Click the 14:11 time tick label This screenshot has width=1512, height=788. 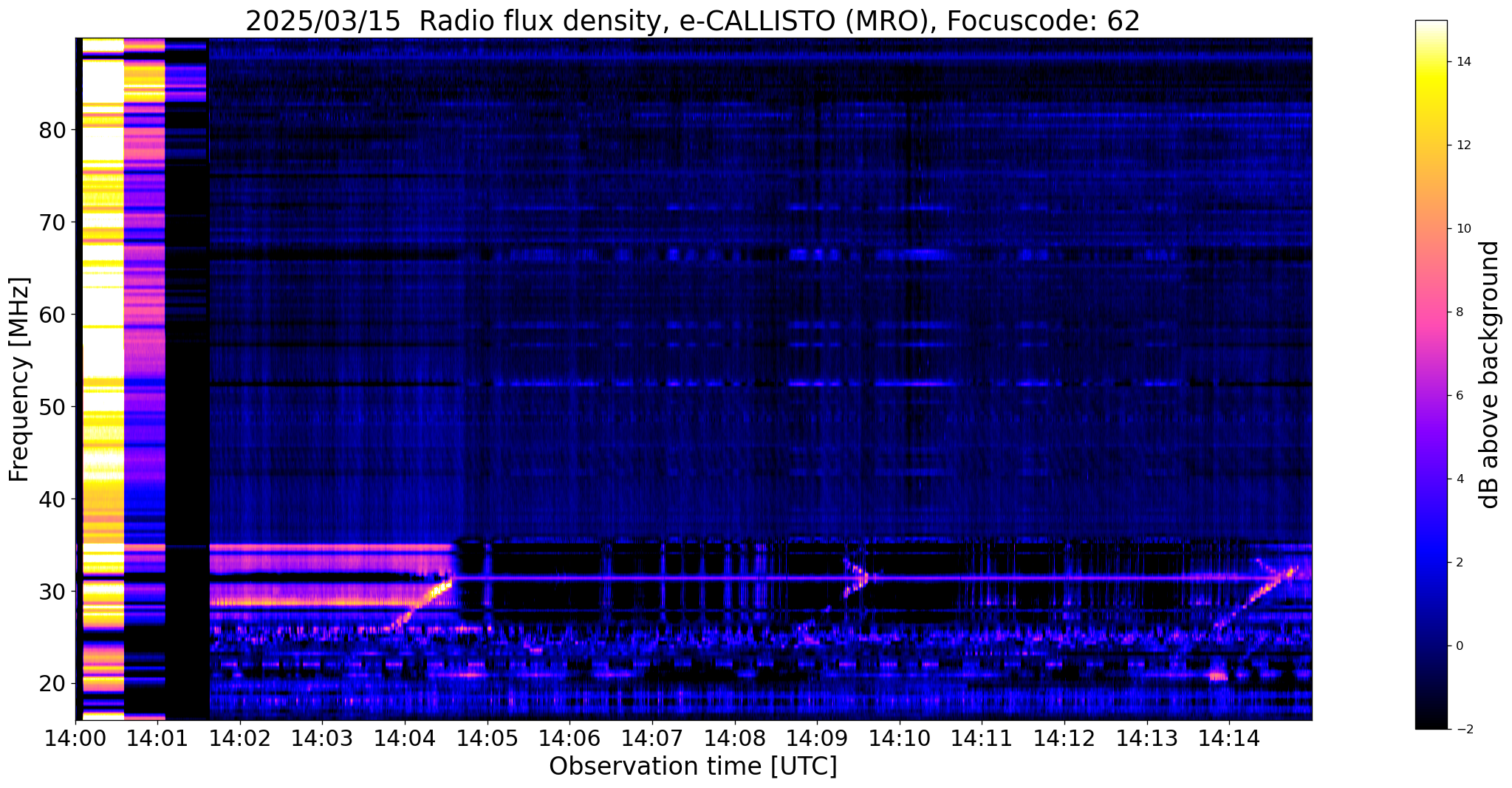click(982, 737)
